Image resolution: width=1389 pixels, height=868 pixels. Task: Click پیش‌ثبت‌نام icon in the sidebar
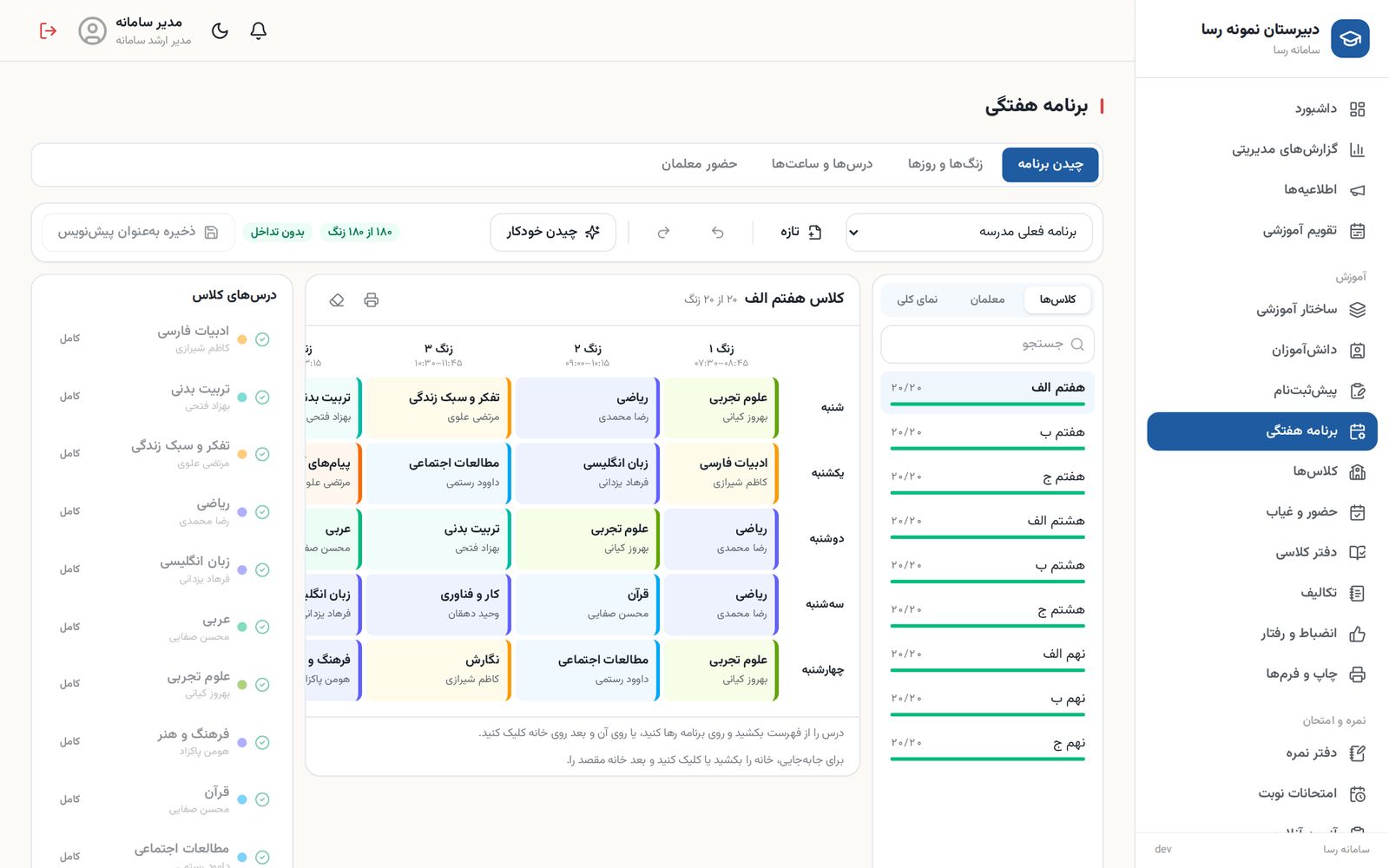pyautogui.click(x=1358, y=391)
